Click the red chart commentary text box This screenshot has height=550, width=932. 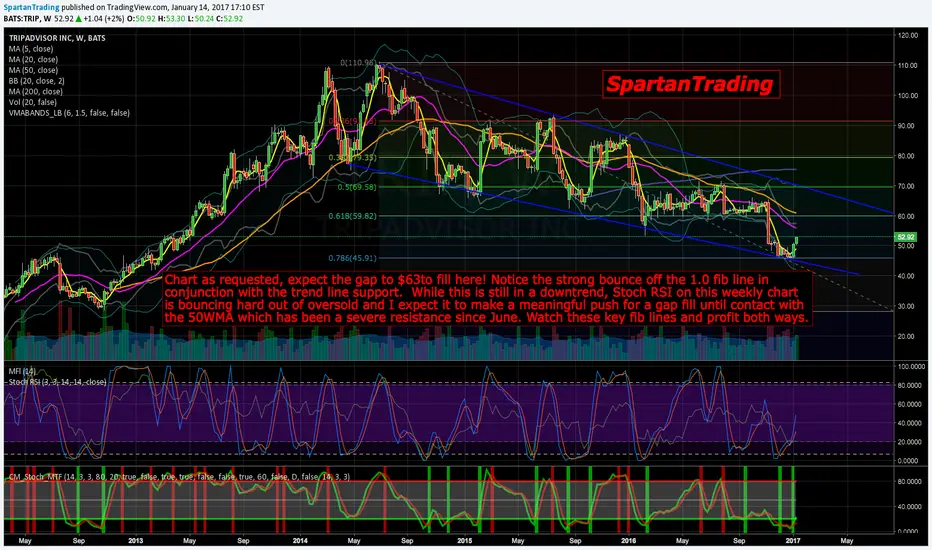coord(487,298)
